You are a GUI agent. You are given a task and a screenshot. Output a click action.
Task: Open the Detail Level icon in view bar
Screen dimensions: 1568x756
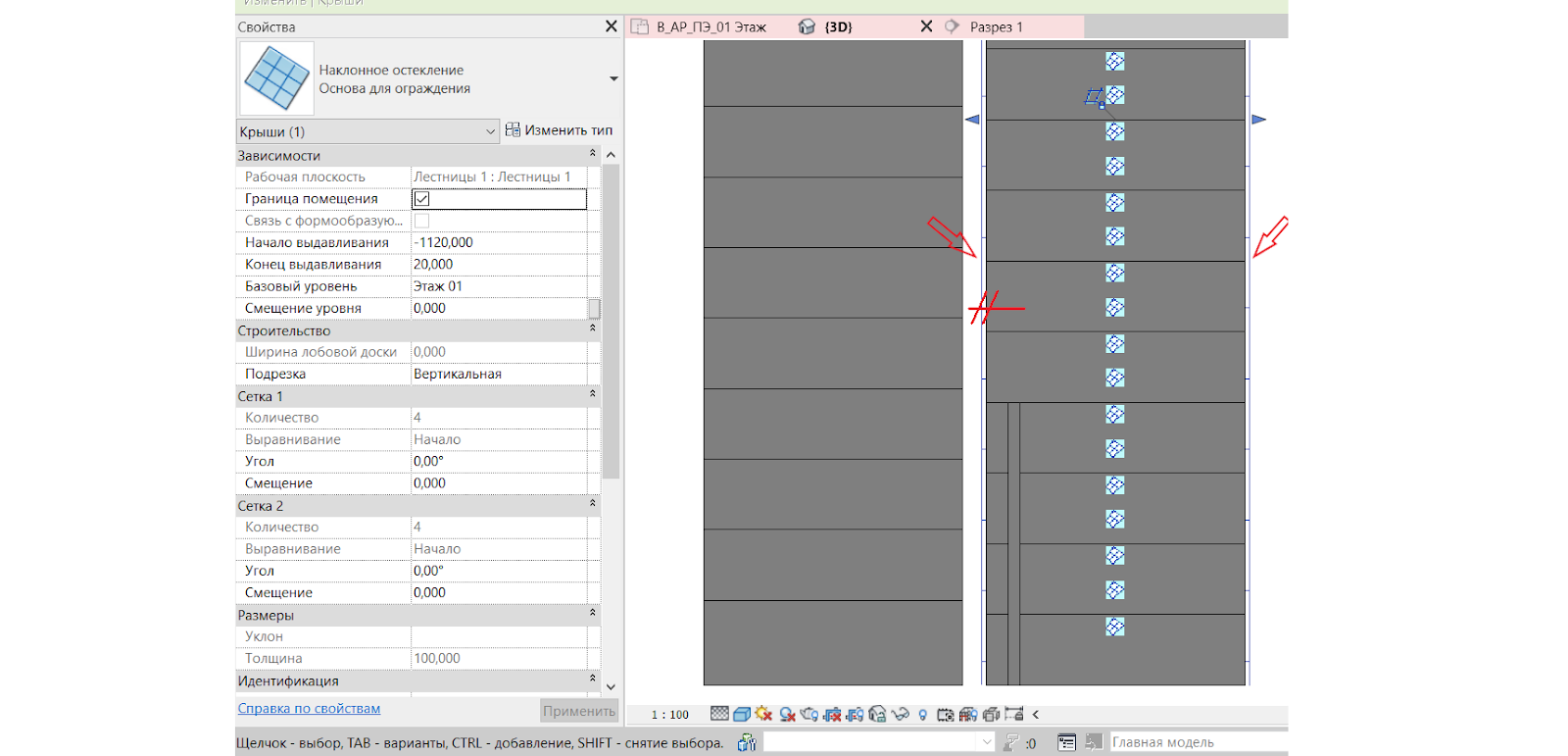(719, 714)
